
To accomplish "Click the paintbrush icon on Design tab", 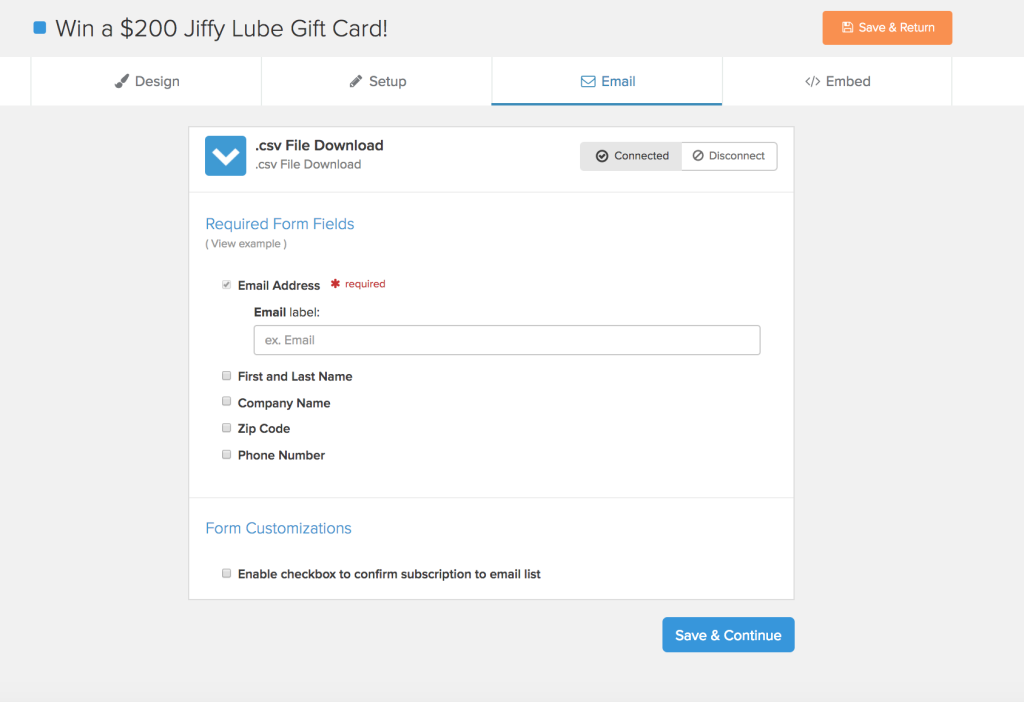I will (x=121, y=81).
